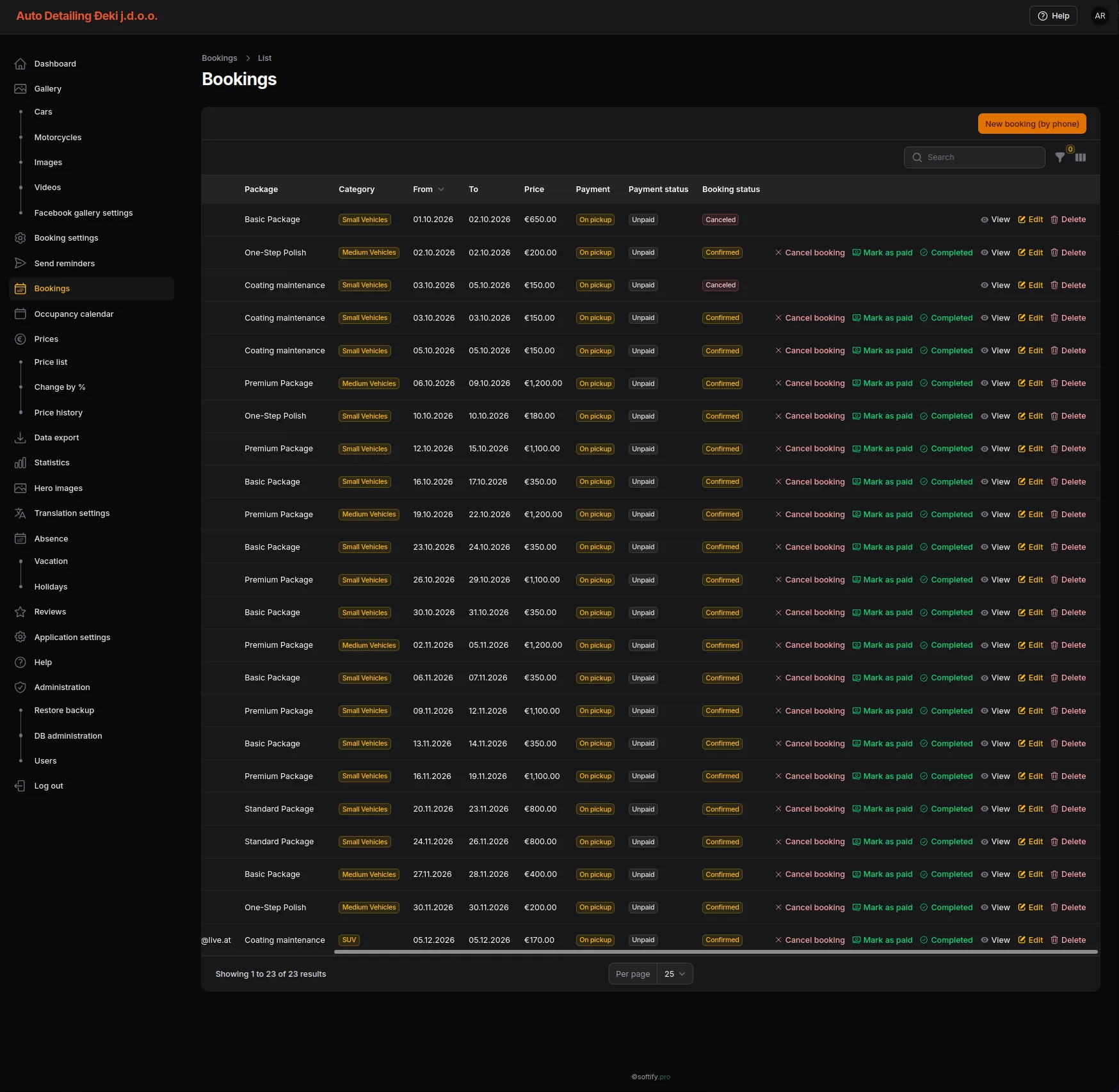The width and height of the screenshot is (1119, 1092).
Task: Click Statistics bar chart icon
Action: pos(20,463)
